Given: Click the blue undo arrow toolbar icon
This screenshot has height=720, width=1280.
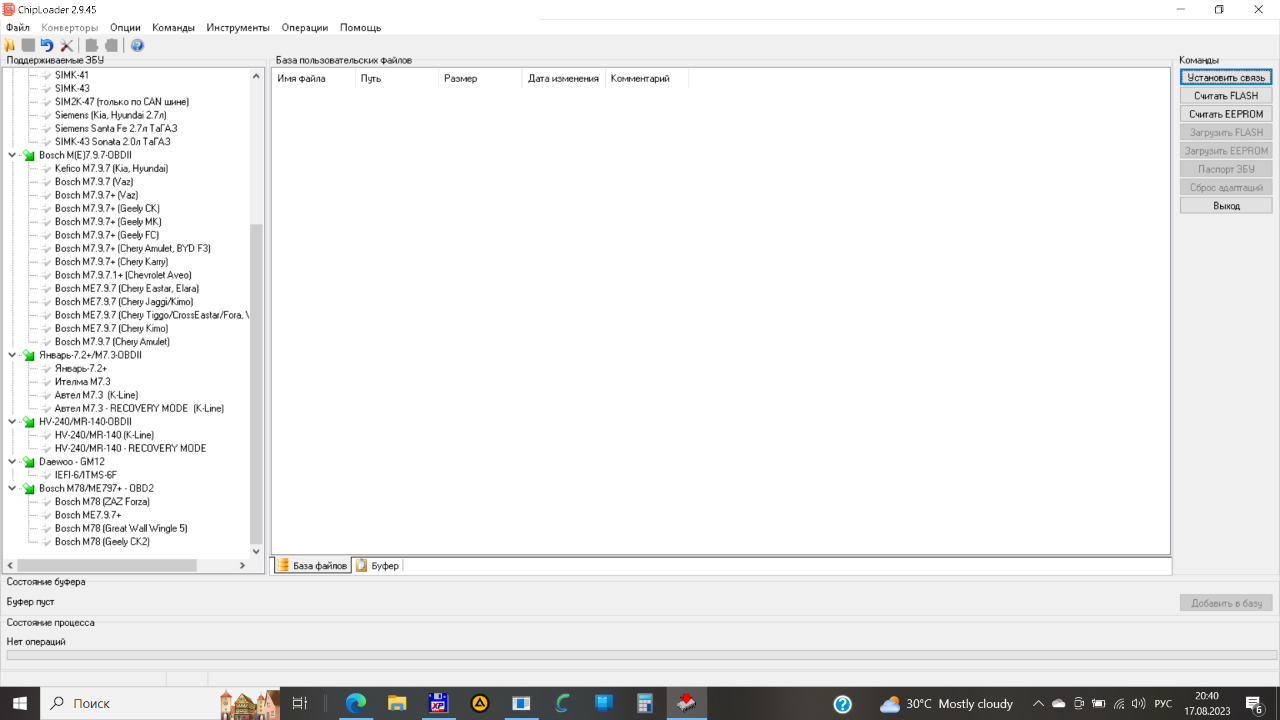Looking at the screenshot, I should coord(47,45).
